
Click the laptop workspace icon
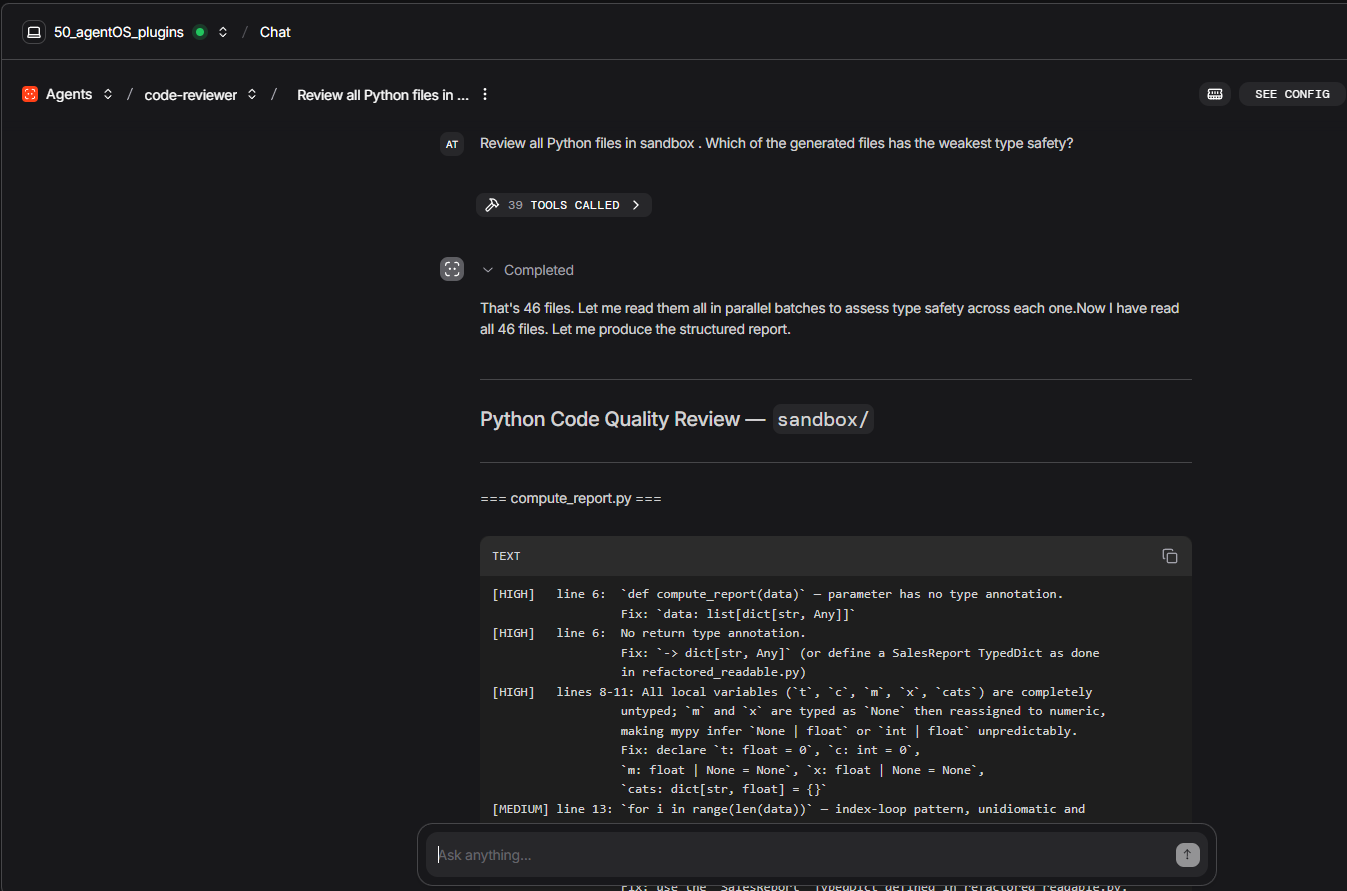point(34,32)
